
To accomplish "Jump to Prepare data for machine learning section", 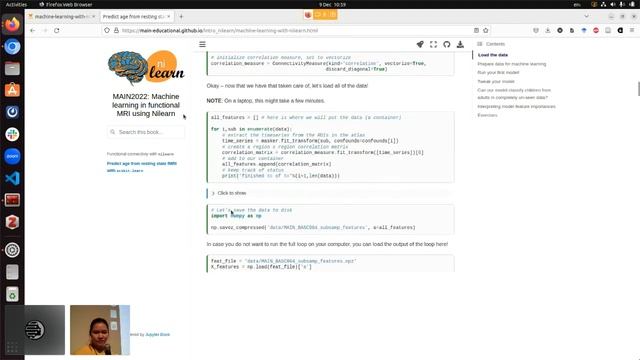I will tap(511, 64).
